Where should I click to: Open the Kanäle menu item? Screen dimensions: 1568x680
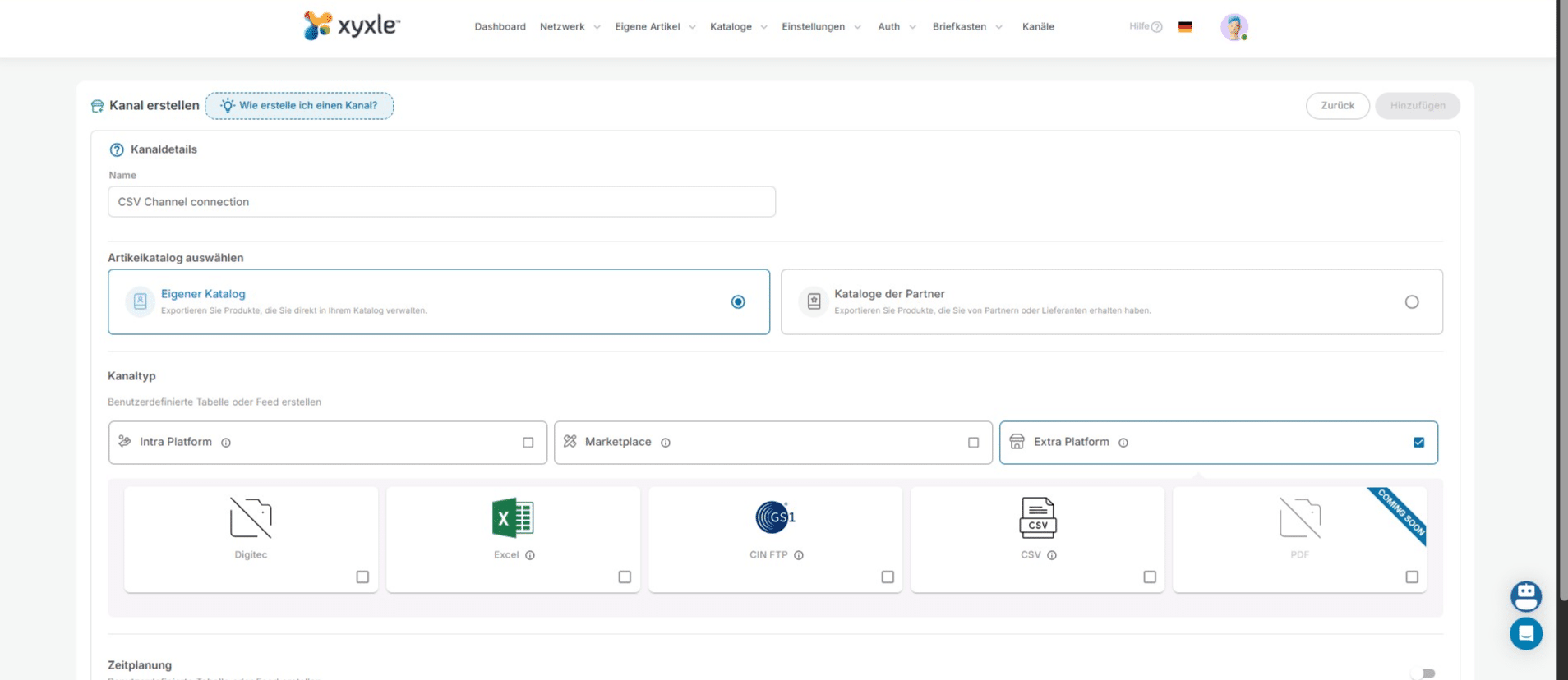tap(1038, 27)
